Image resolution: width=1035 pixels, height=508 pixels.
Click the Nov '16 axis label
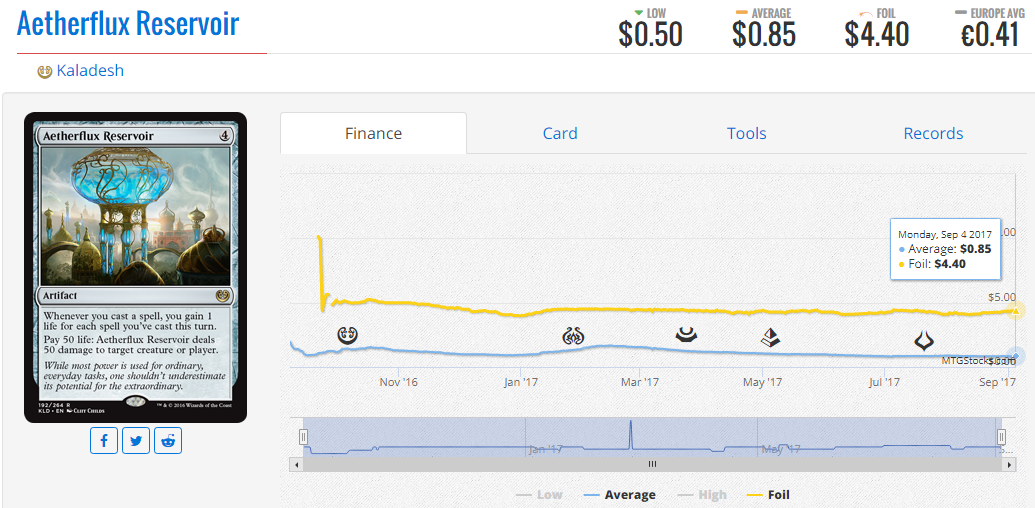point(399,382)
